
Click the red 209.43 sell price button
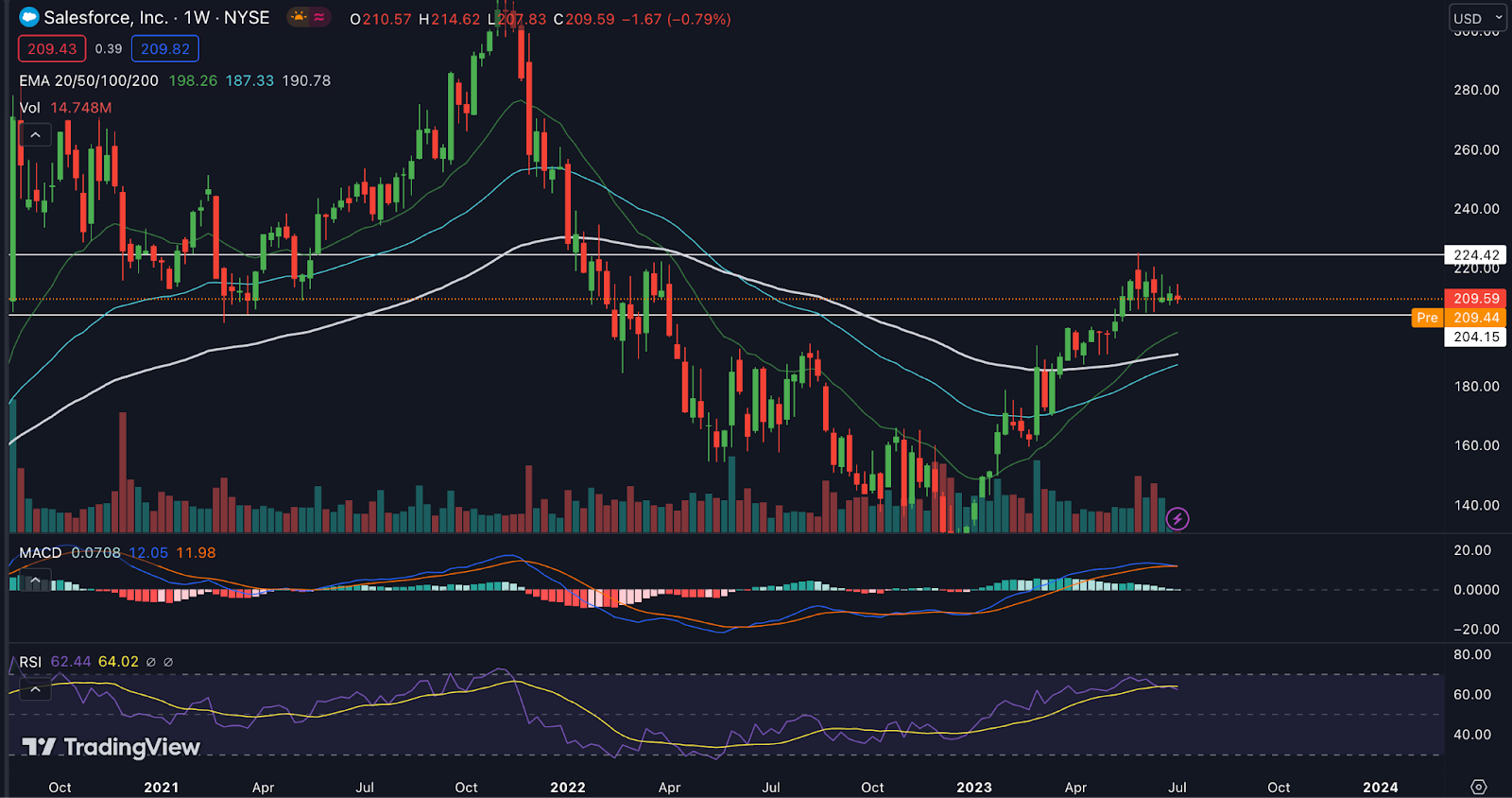(x=52, y=49)
